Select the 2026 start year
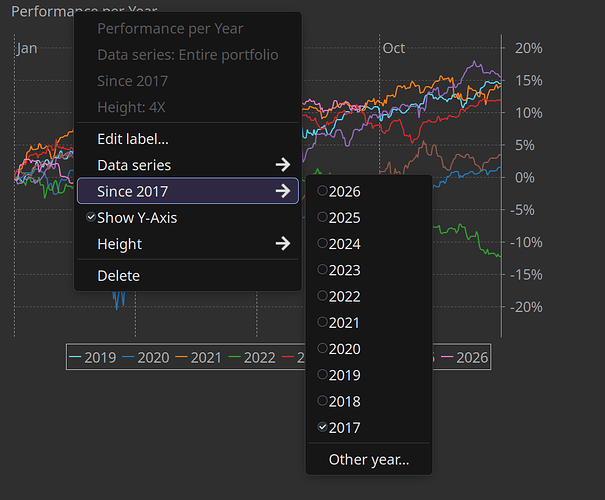Image resolution: width=605 pixels, height=500 pixels. click(x=368, y=191)
